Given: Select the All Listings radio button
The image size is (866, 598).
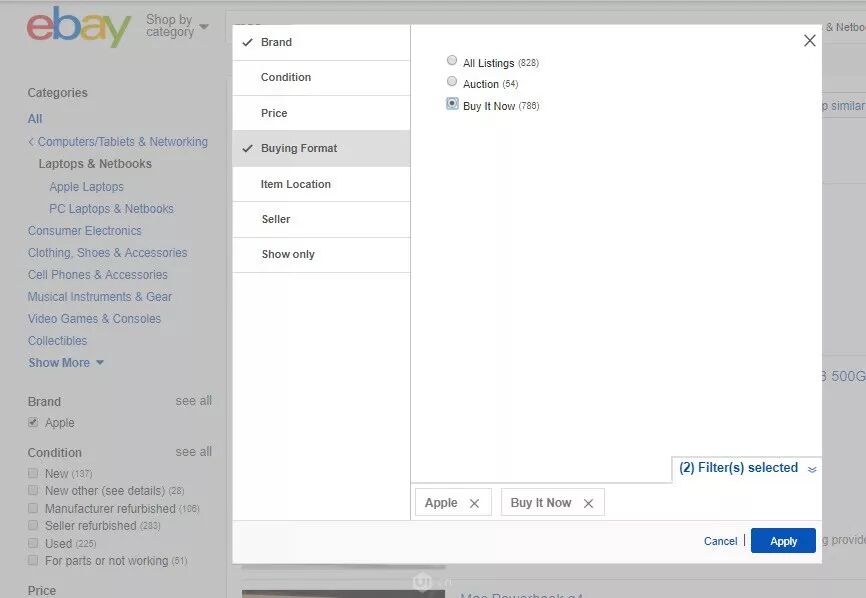Looking at the screenshot, I should click(452, 60).
